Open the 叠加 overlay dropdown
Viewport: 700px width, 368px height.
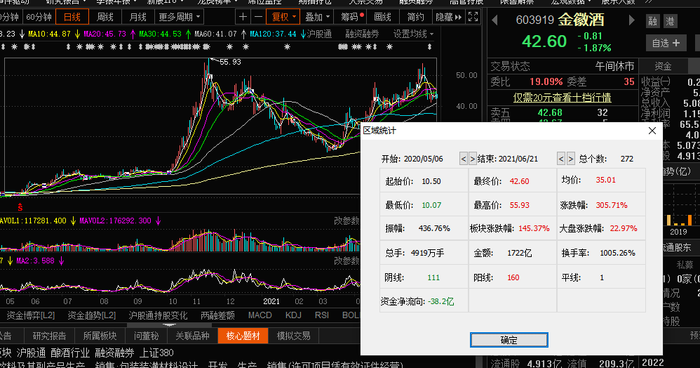pyautogui.click(x=317, y=17)
